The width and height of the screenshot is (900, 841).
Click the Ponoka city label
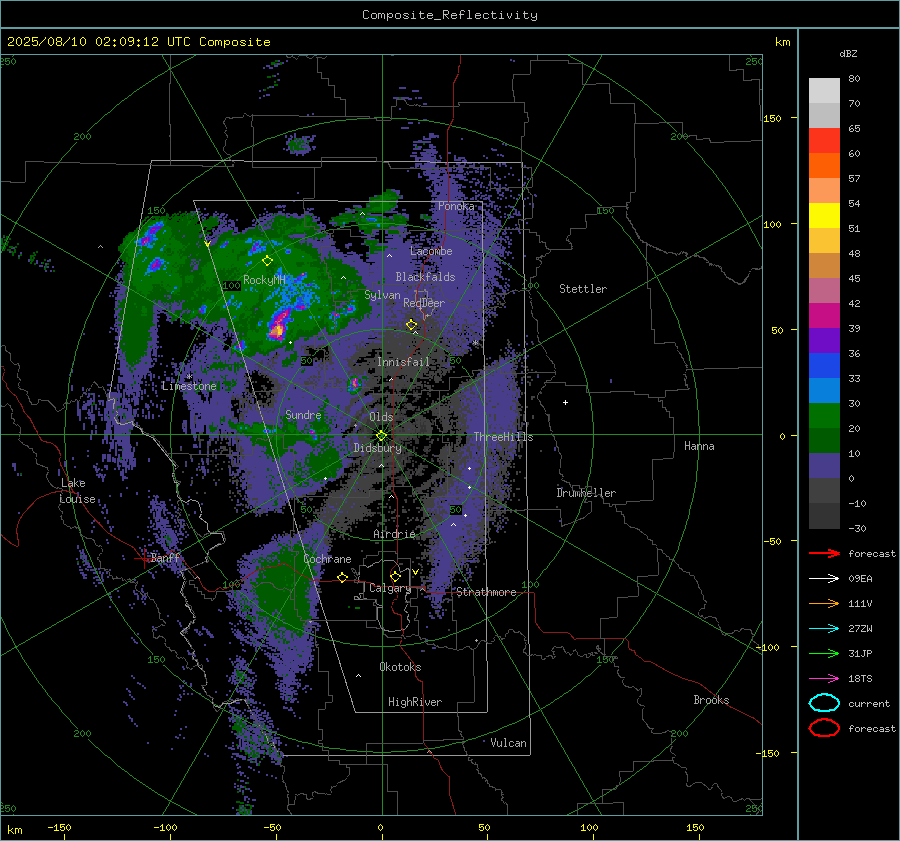pos(456,206)
